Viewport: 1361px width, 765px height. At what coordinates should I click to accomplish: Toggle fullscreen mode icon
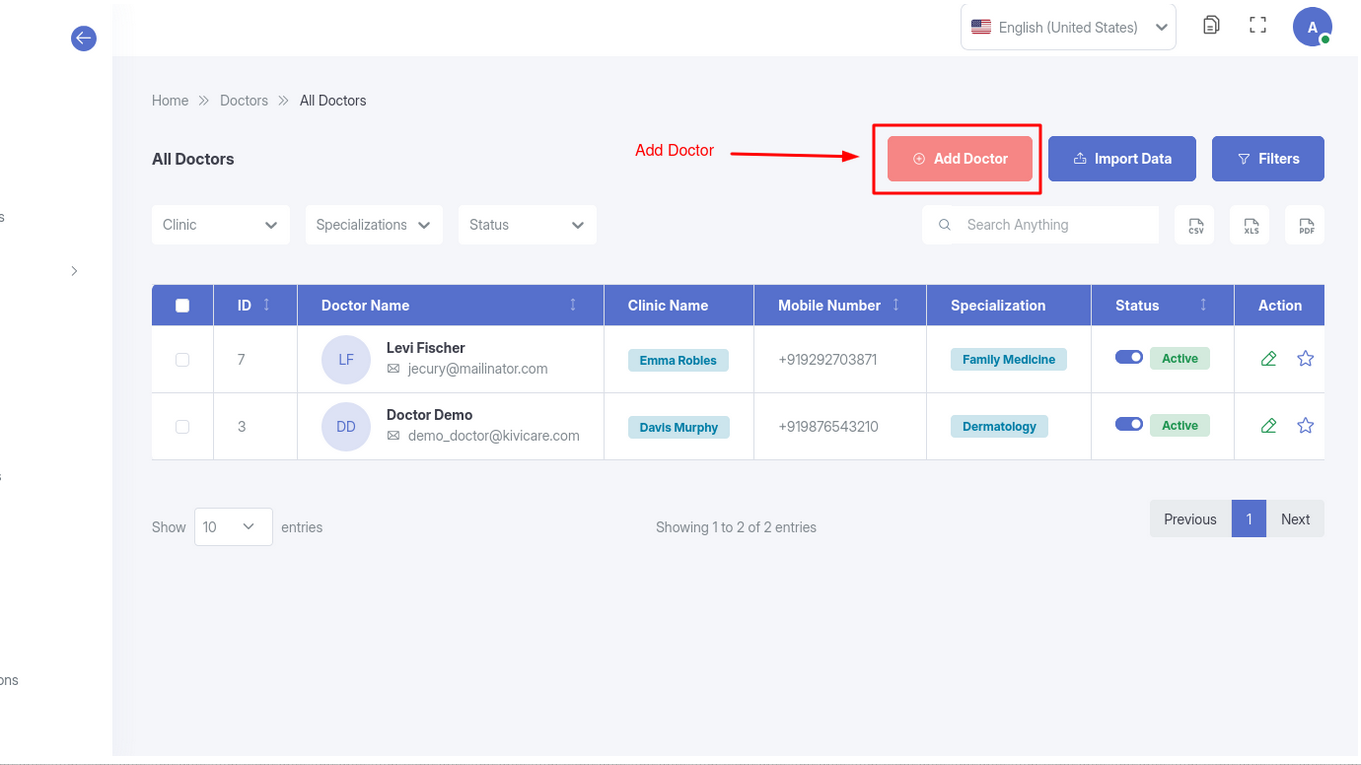point(1258,26)
